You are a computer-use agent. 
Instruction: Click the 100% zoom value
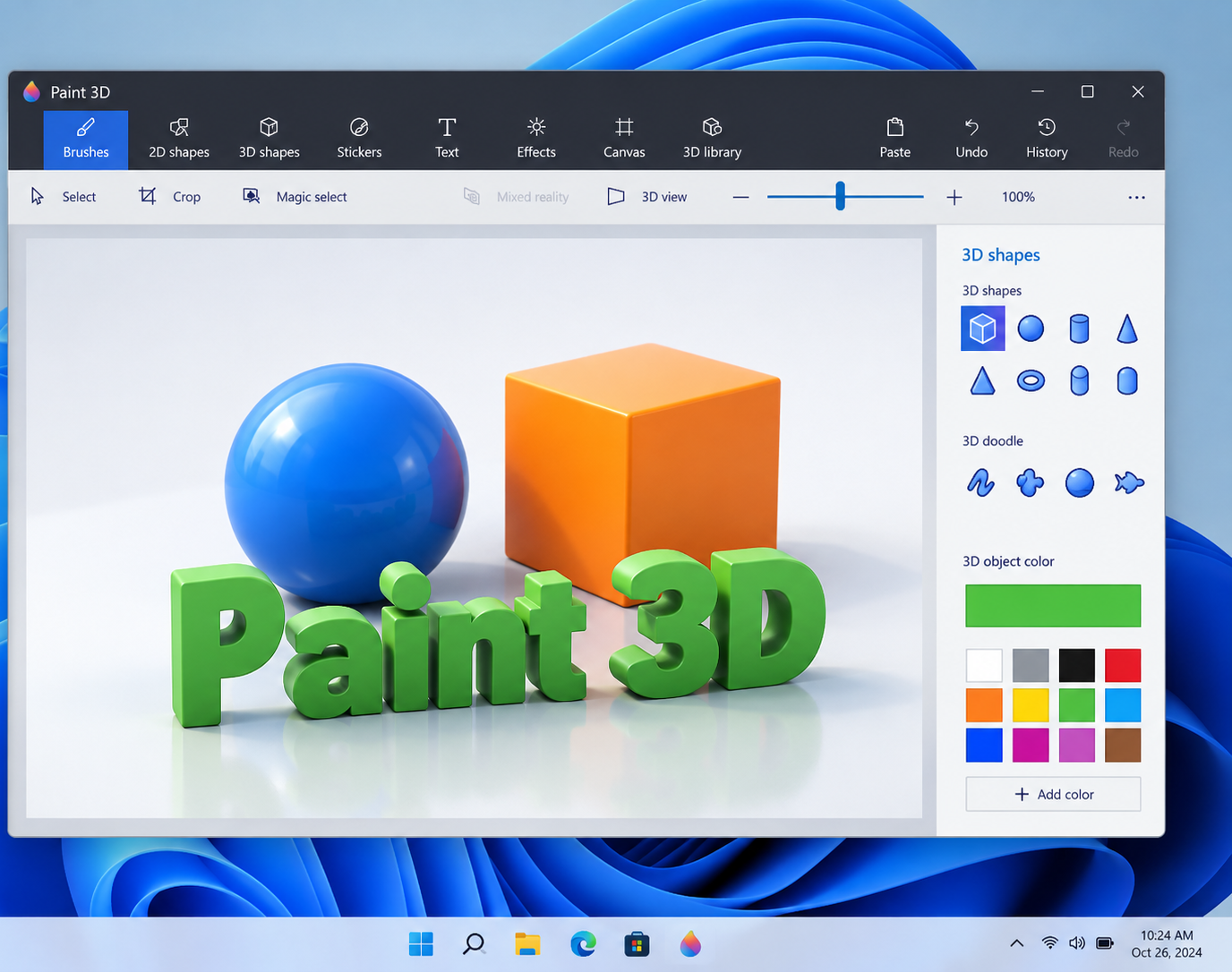click(1018, 197)
